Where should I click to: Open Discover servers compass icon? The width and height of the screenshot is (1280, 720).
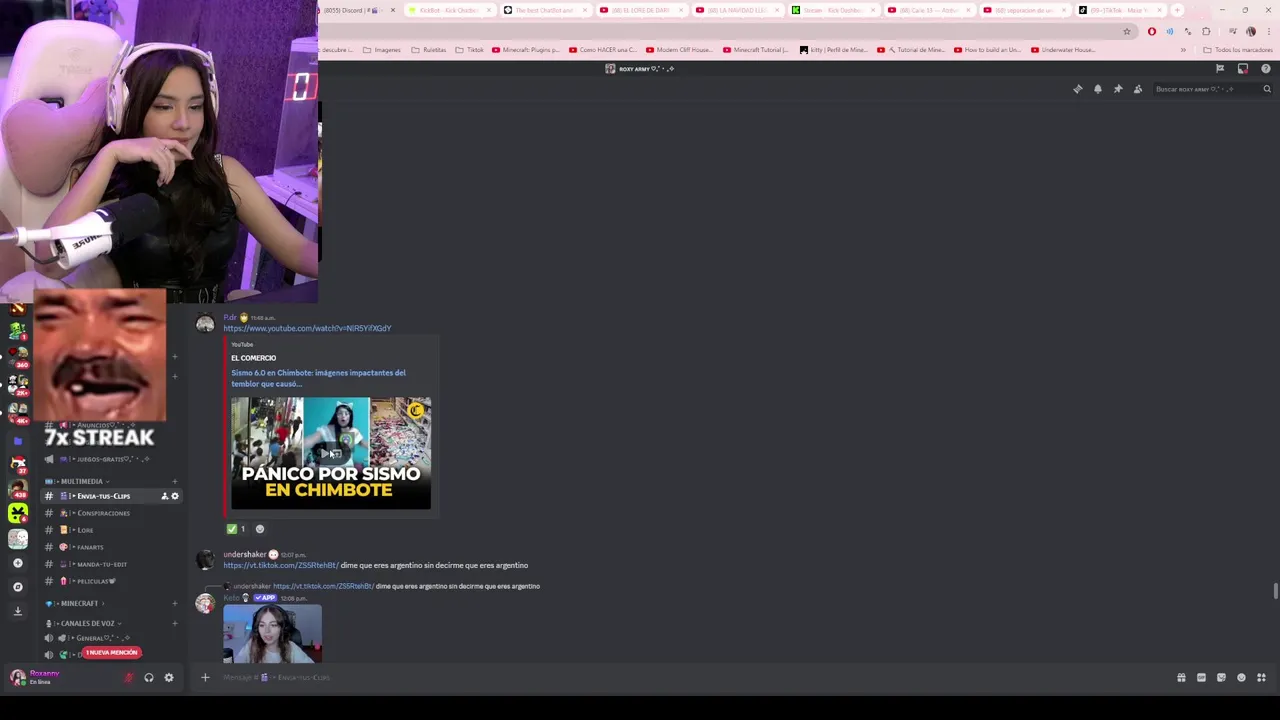(17, 587)
